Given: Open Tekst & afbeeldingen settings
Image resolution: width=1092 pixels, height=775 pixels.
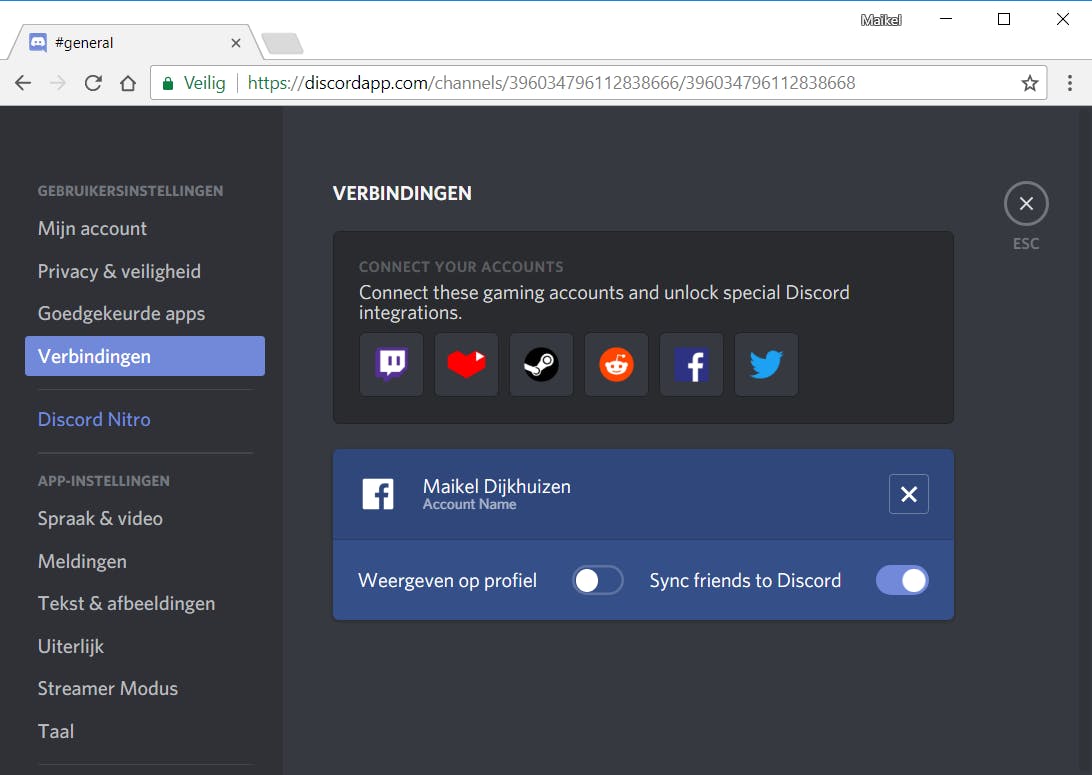Looking at the screenshot, I should coord(145,603).
